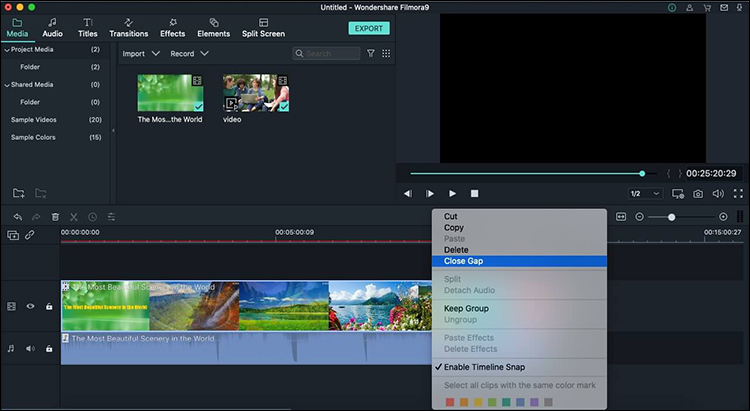Delete the selected media folder
The width and height of the screenshot is (750, 411).
point(41,193)
